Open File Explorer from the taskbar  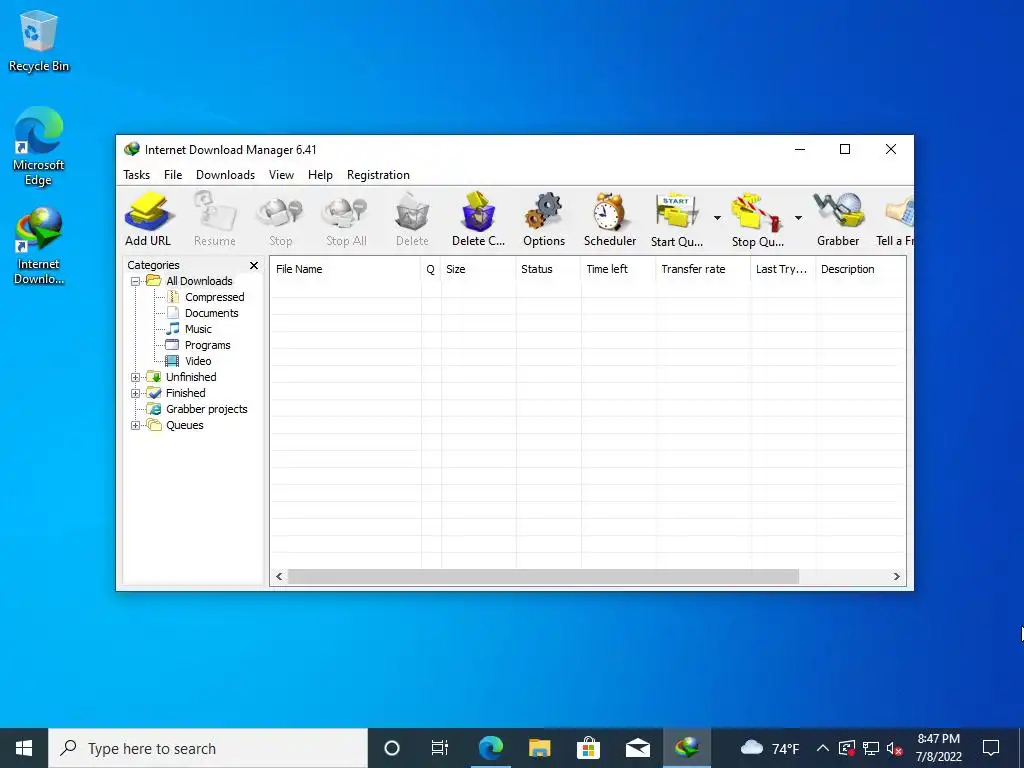[x=539, y=748]
